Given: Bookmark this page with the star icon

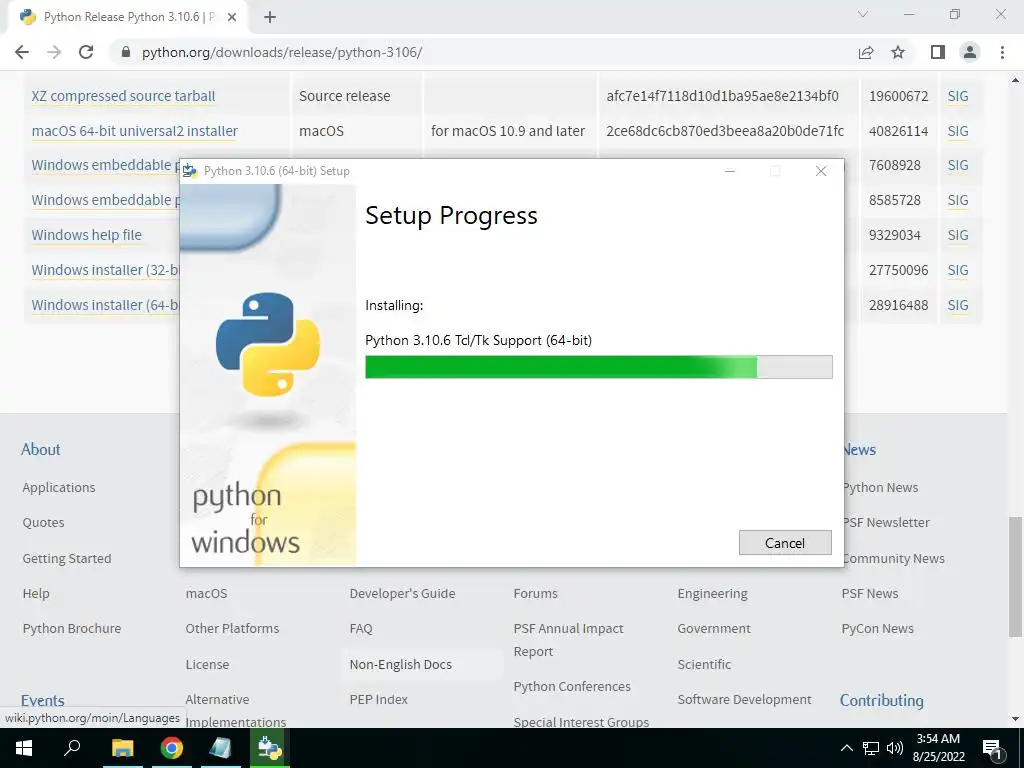Looking at the screenshot, I should 898,52.
